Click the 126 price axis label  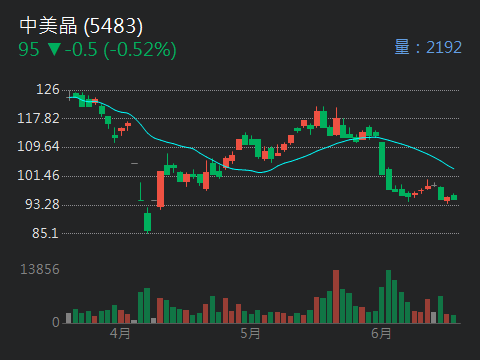click(x=48, y=90)
